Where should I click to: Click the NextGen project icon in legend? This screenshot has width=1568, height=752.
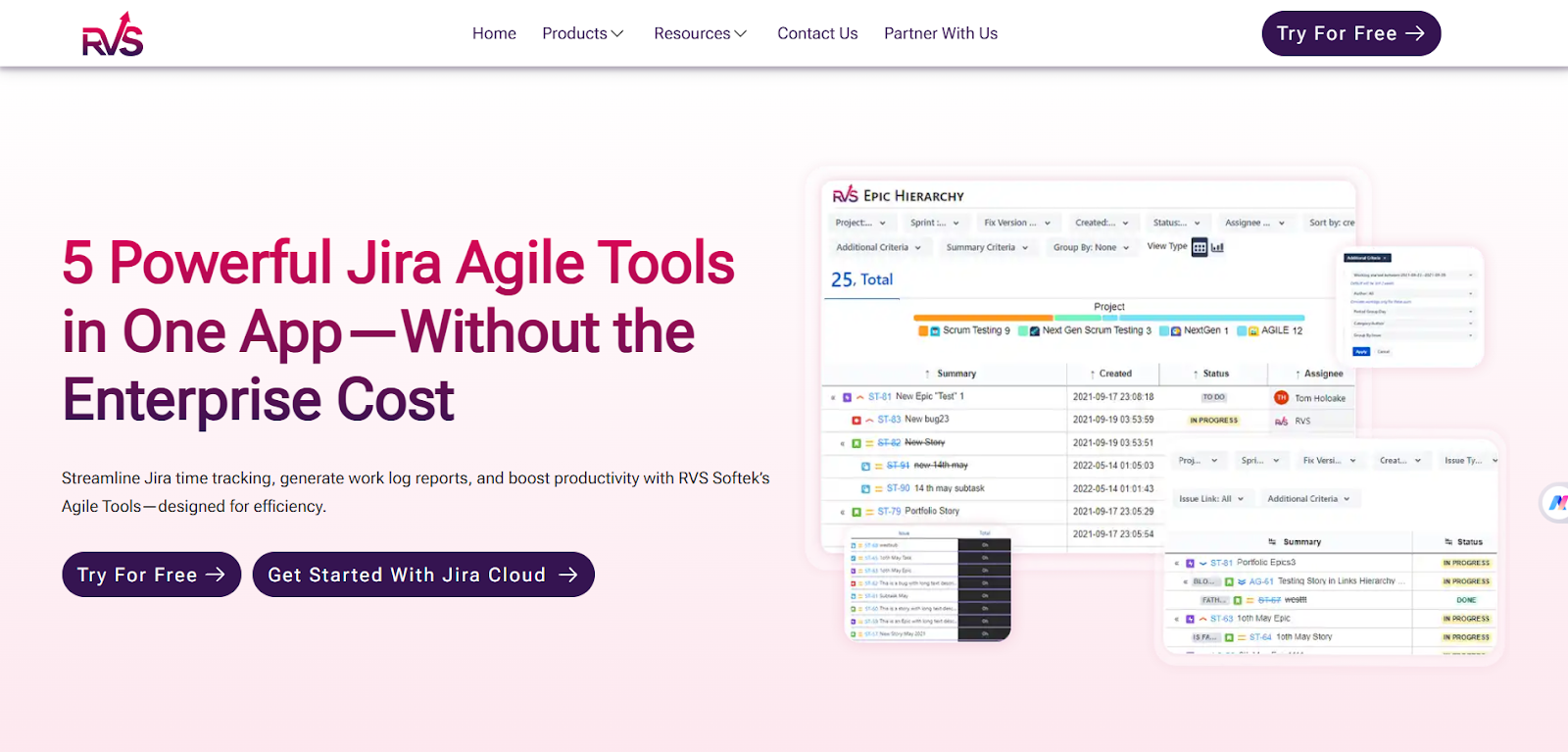tap(1176, 331)
